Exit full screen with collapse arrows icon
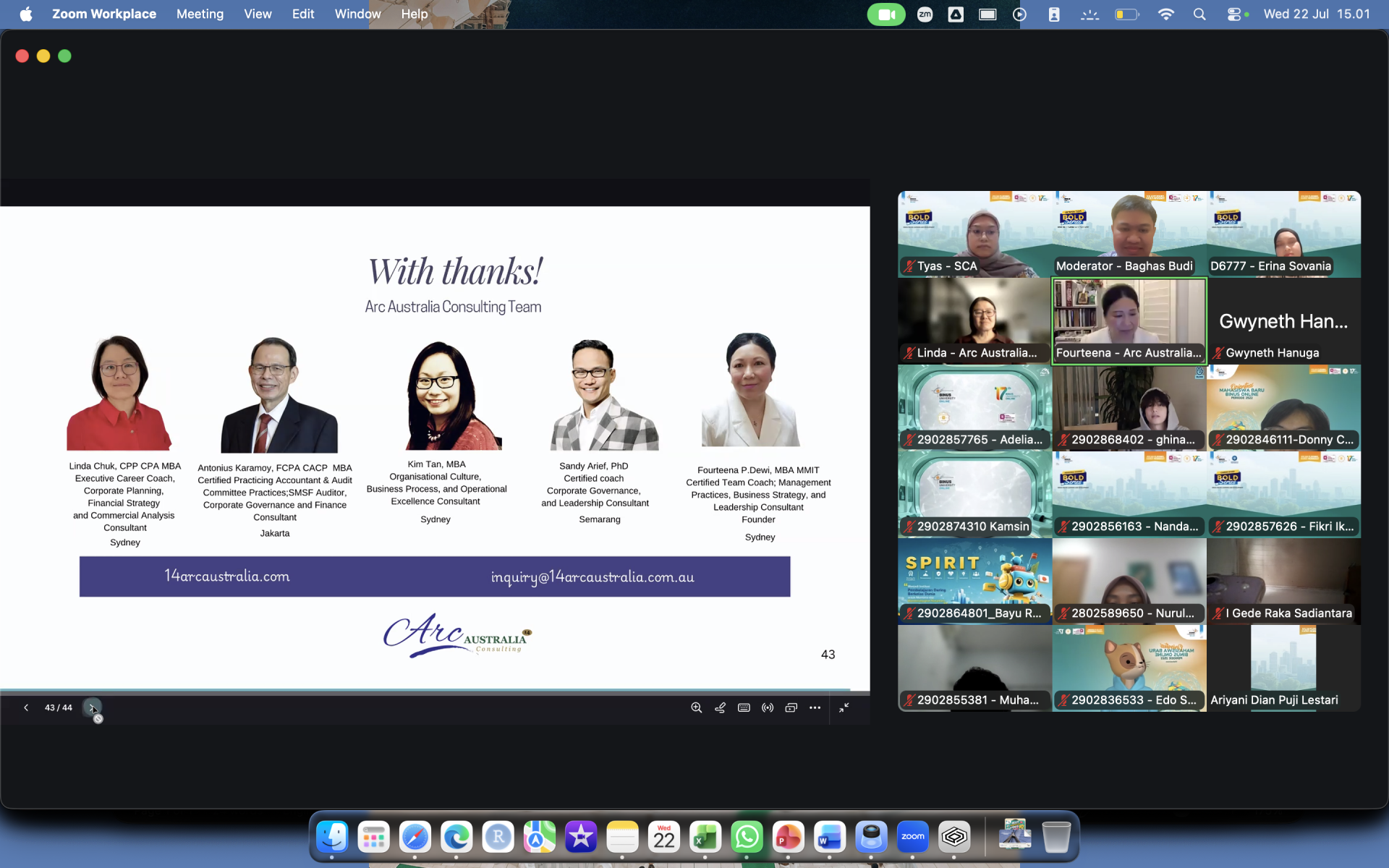This screenshot has width=1389, height=868. pos(844,707)
